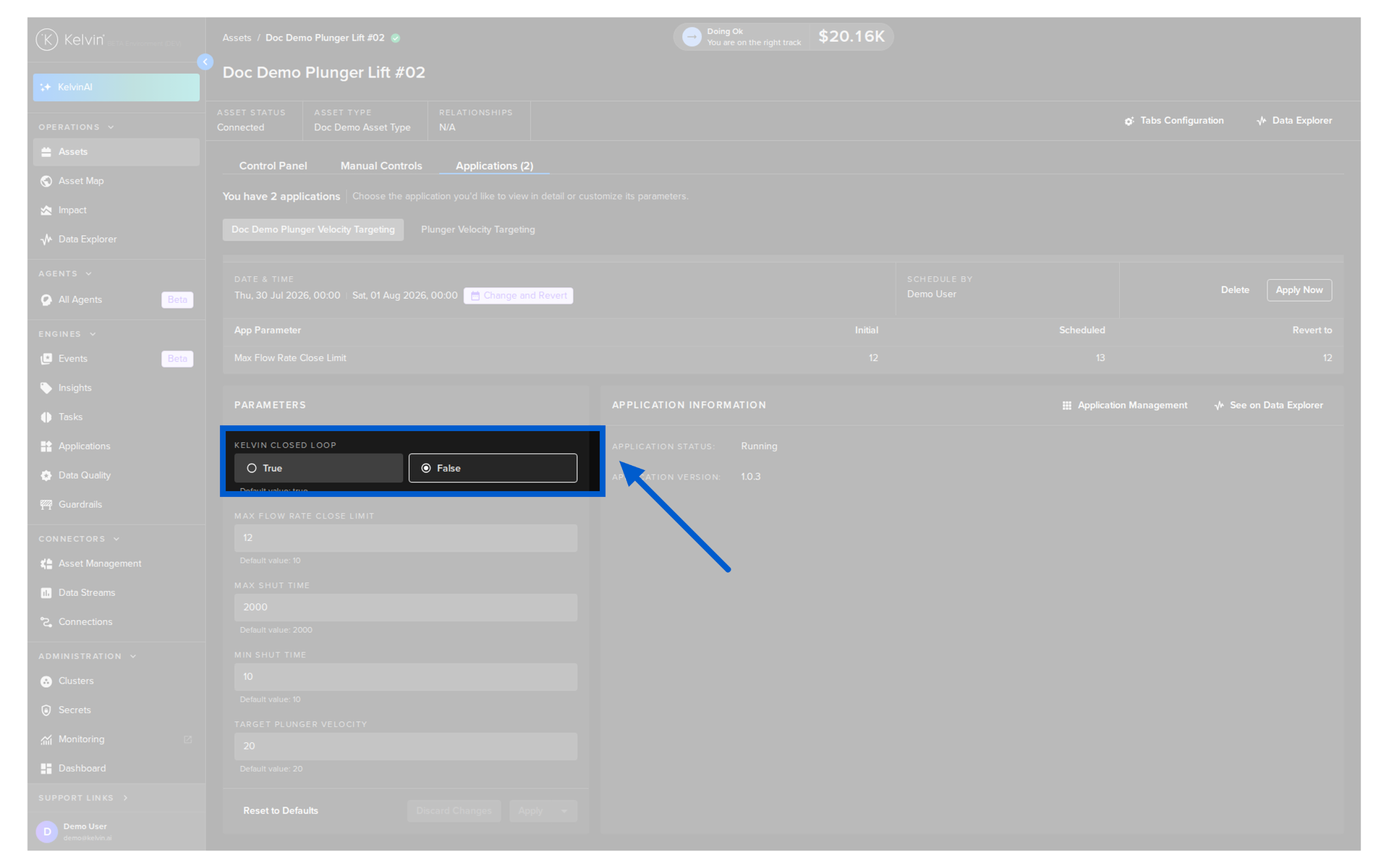Click application version value 1.0.3
This screenshot has height=868, width=1389.
point(750,477)
